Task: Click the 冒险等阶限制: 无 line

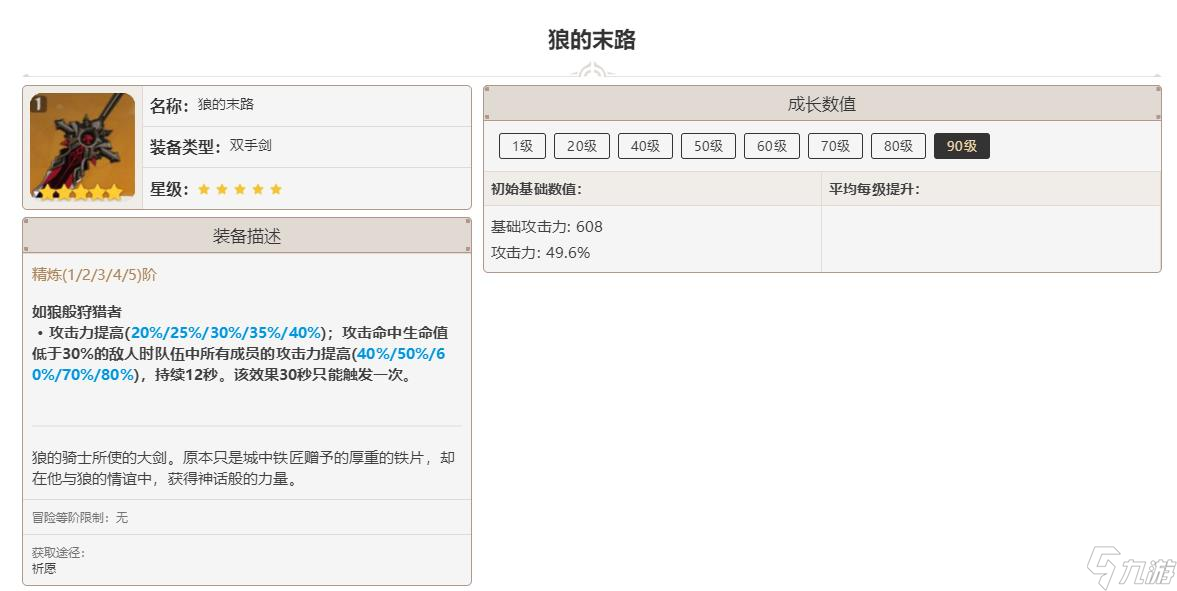Action: coord(80,517)
